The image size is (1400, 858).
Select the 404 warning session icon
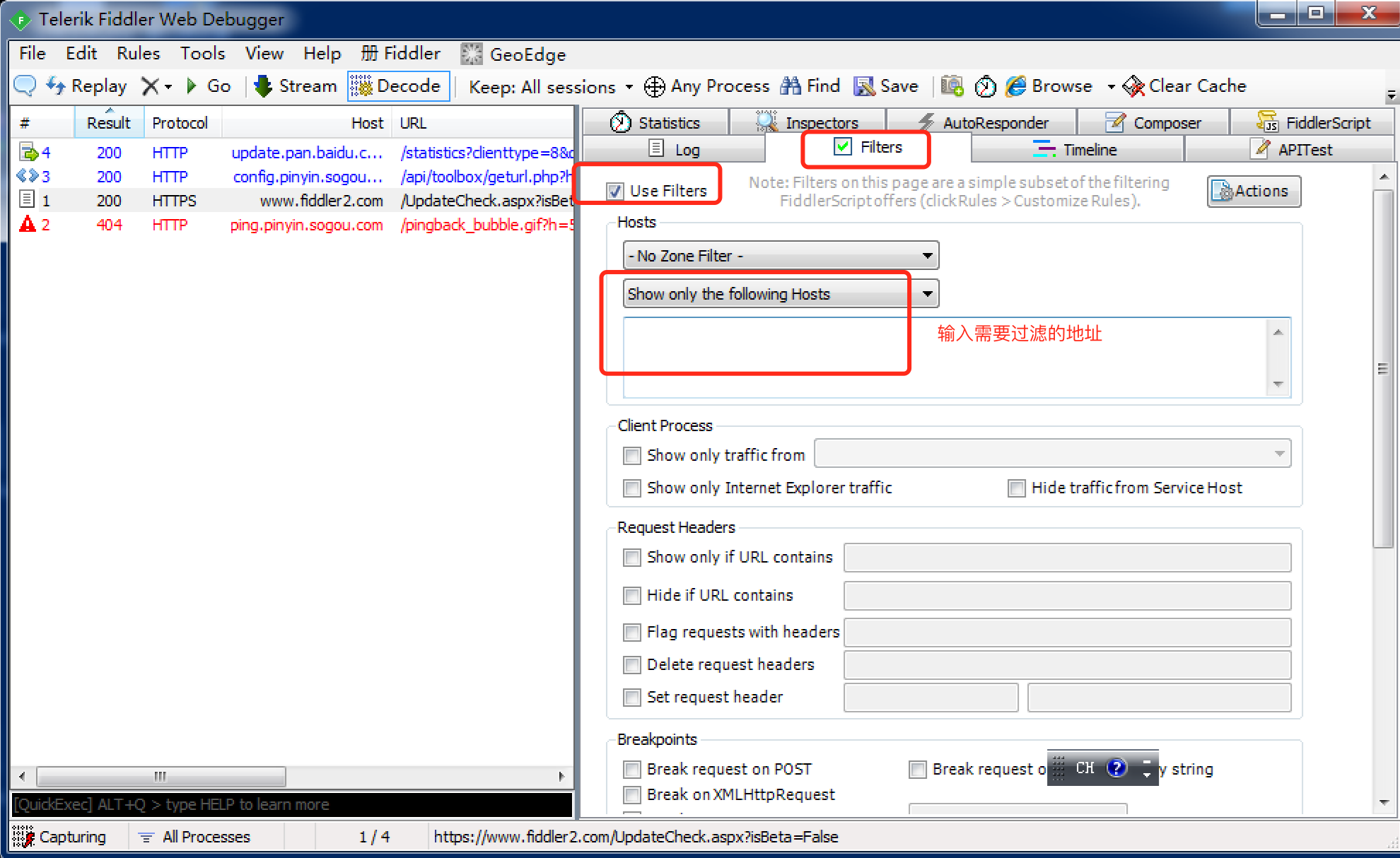[27, 224]
